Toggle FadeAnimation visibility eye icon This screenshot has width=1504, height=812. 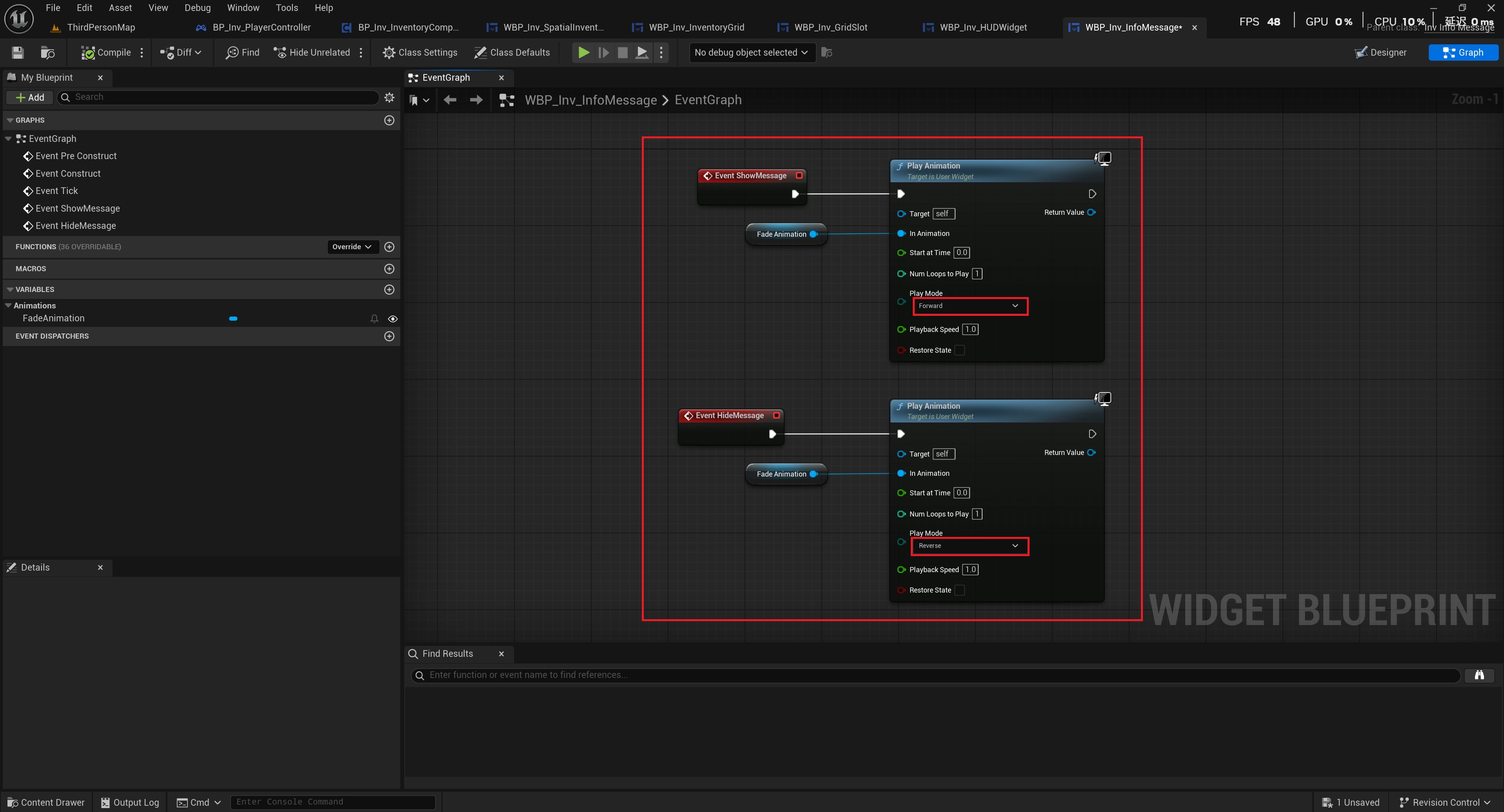(x=393, y=319)
